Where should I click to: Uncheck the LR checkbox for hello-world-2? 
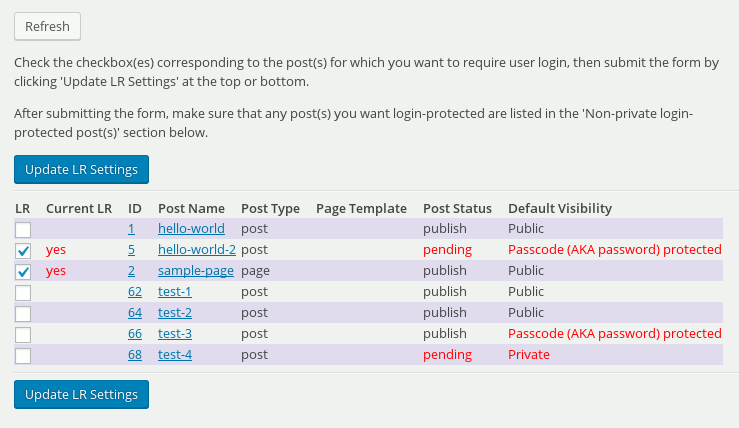pyautogui.click(x=24, y=250)
